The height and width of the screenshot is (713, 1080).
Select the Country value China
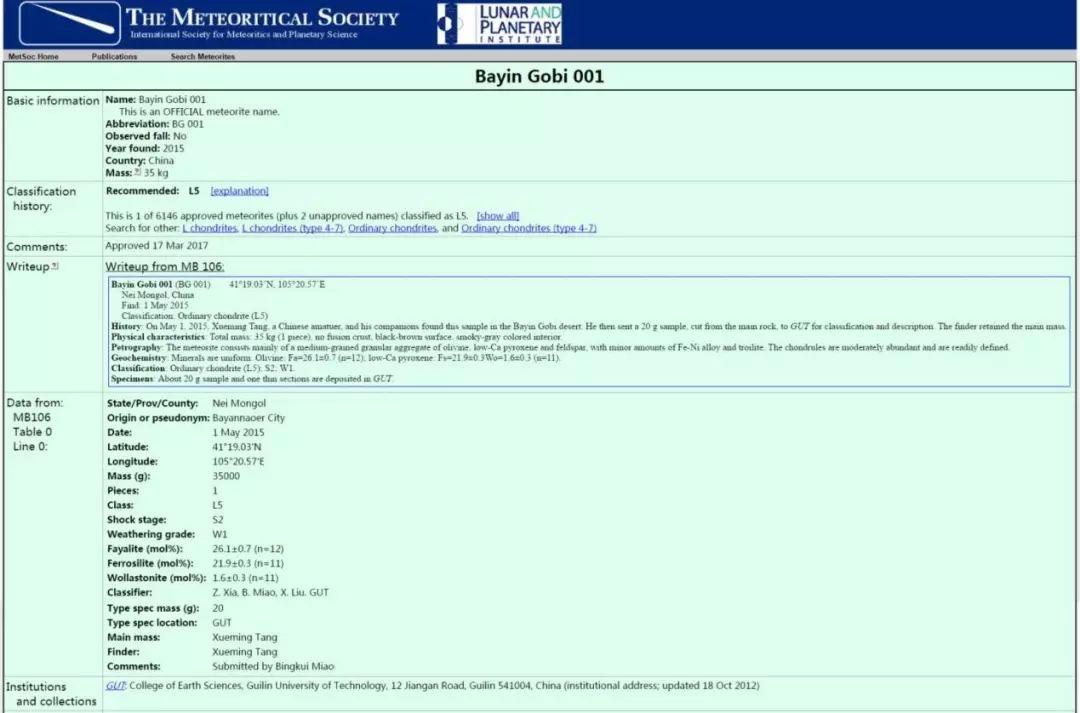(x=161, y=161)
